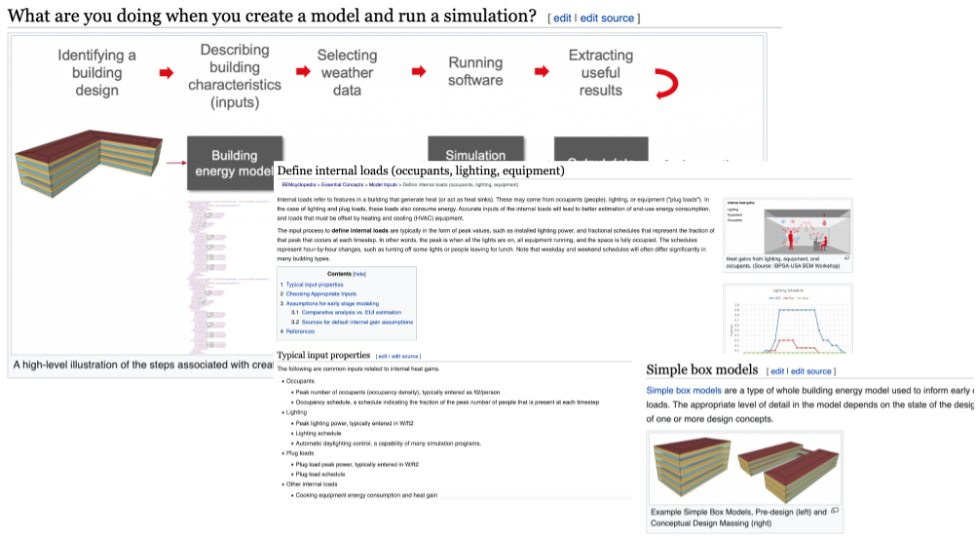Click the 'Define internal loads' page title

(420, 171)
